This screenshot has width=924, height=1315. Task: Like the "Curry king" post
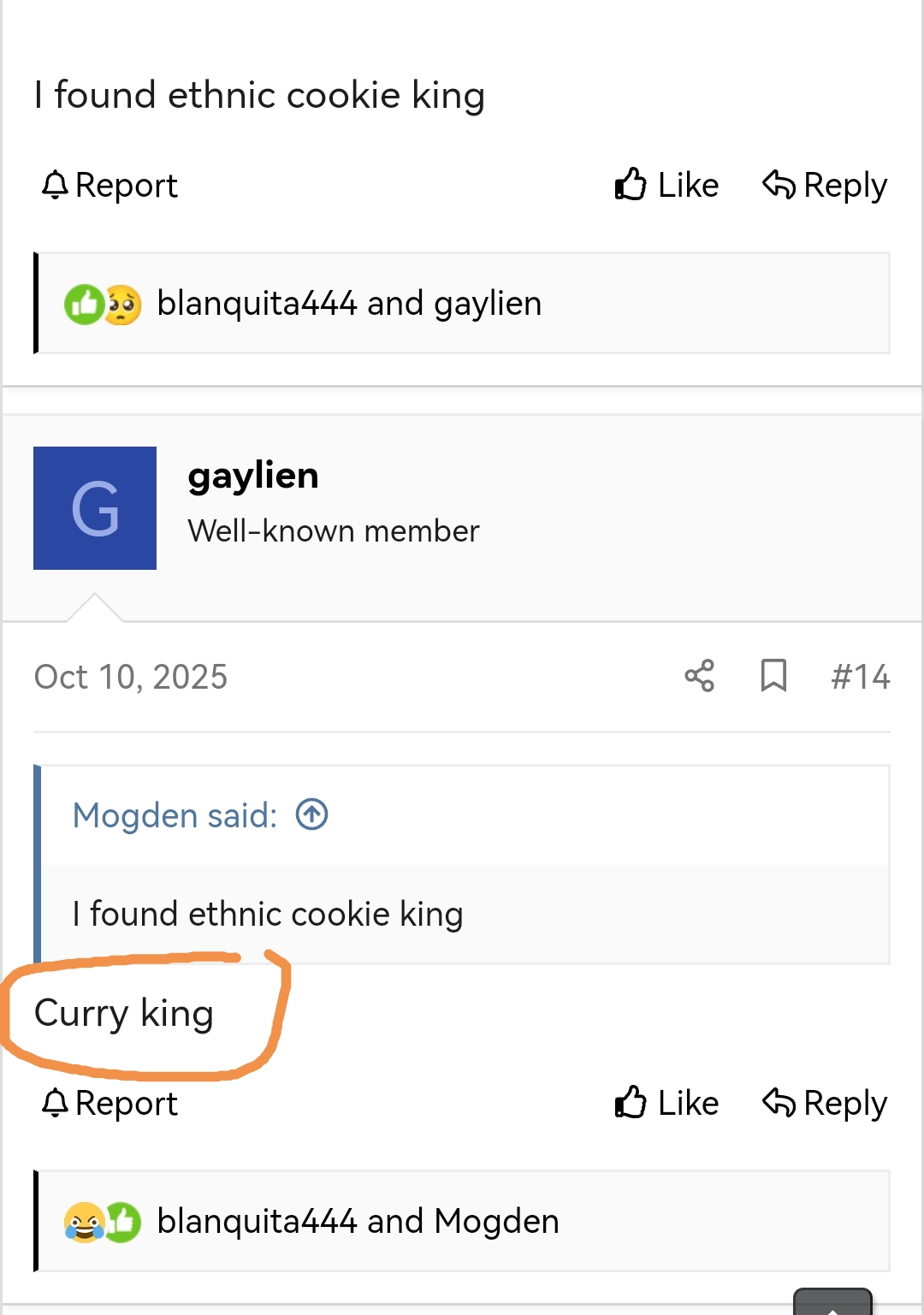(x=667, y=1103)
